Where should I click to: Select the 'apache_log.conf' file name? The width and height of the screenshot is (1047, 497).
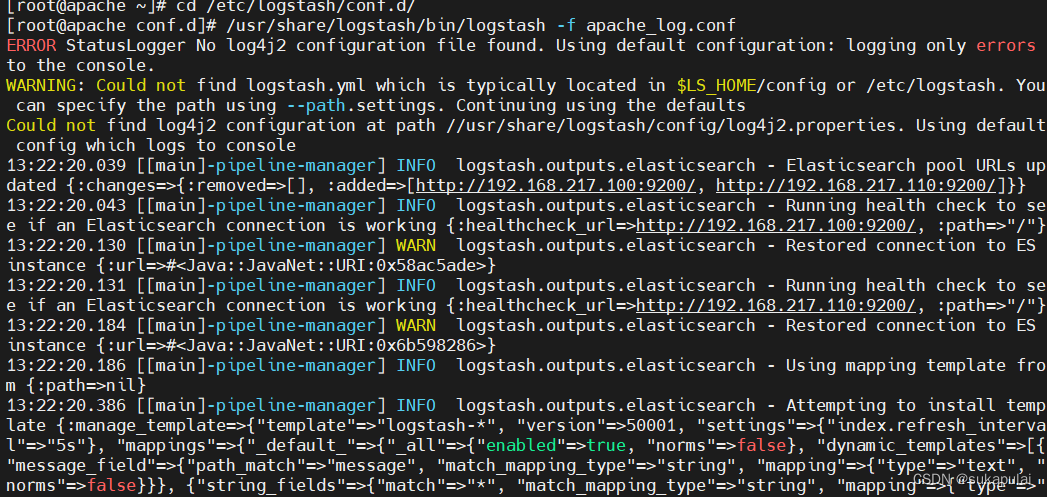point(661,26)
